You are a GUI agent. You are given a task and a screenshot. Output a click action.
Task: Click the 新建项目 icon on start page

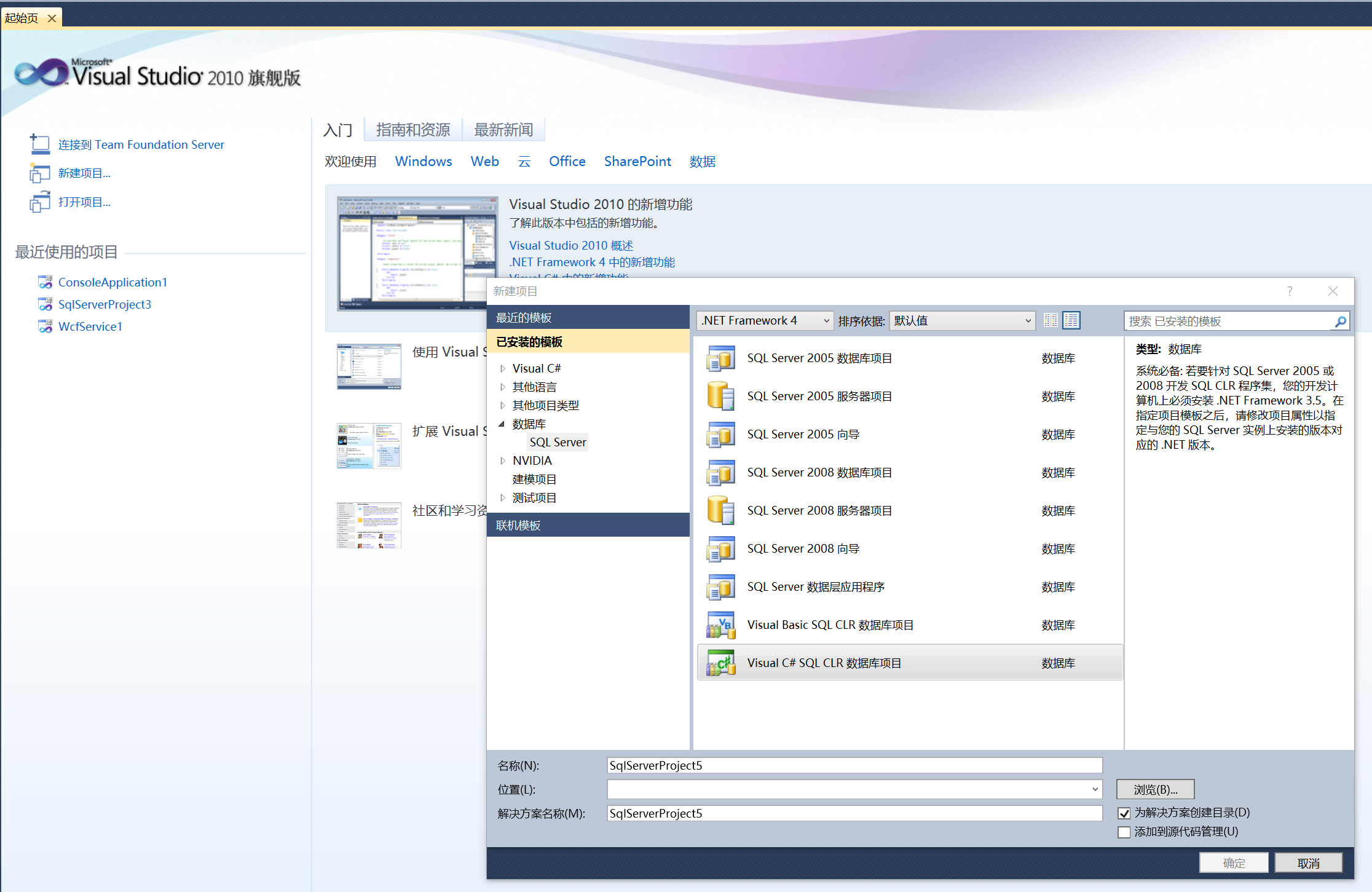[x=40, y=173]
